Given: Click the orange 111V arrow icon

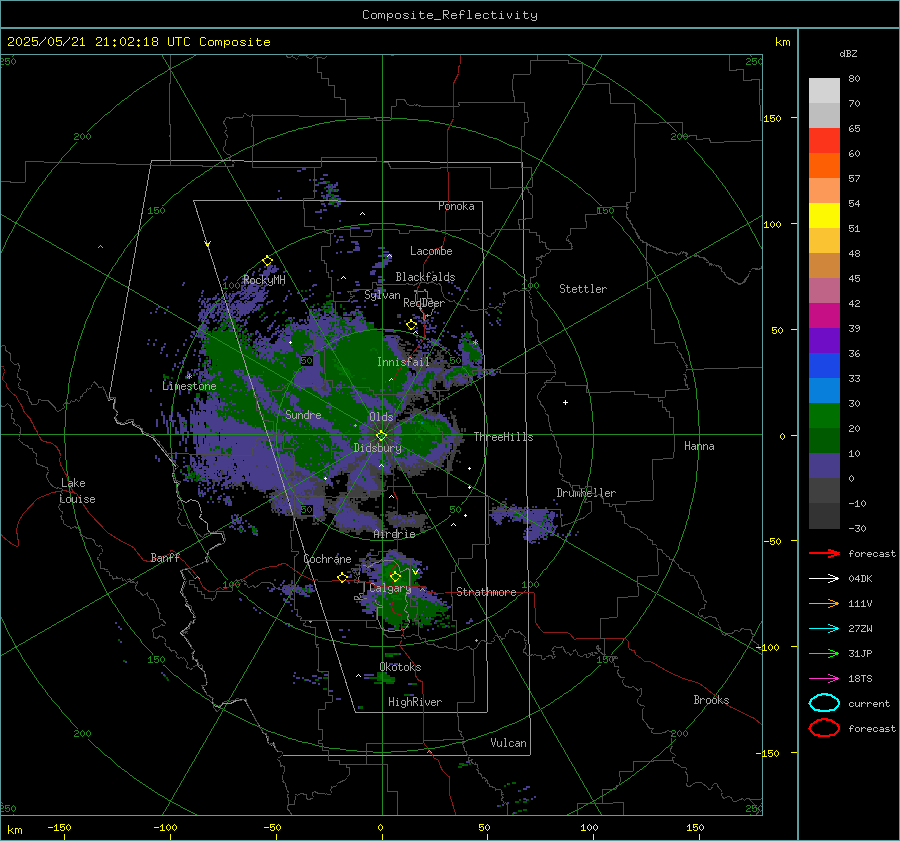Looking at the screenshot, I should coord(824,603).
